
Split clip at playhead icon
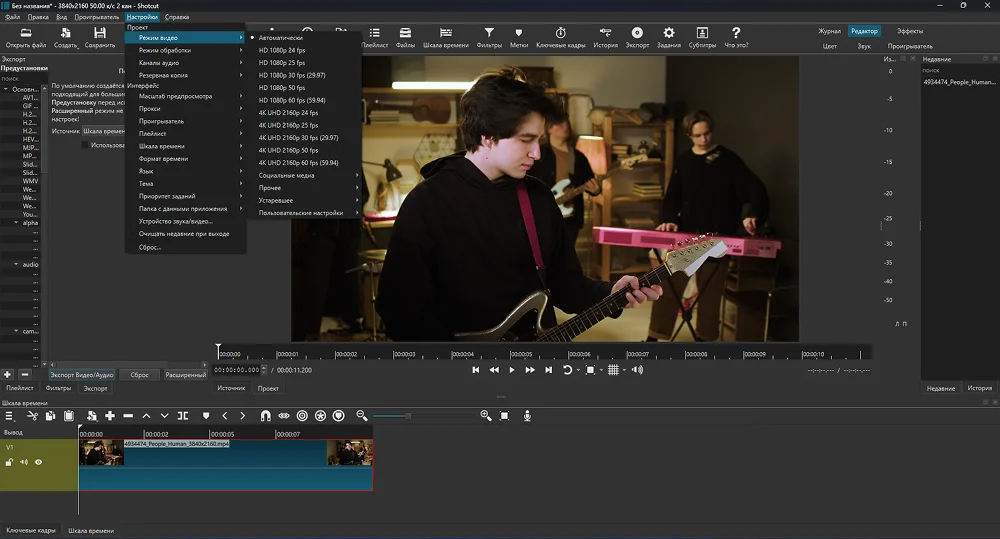click(182, 416)
